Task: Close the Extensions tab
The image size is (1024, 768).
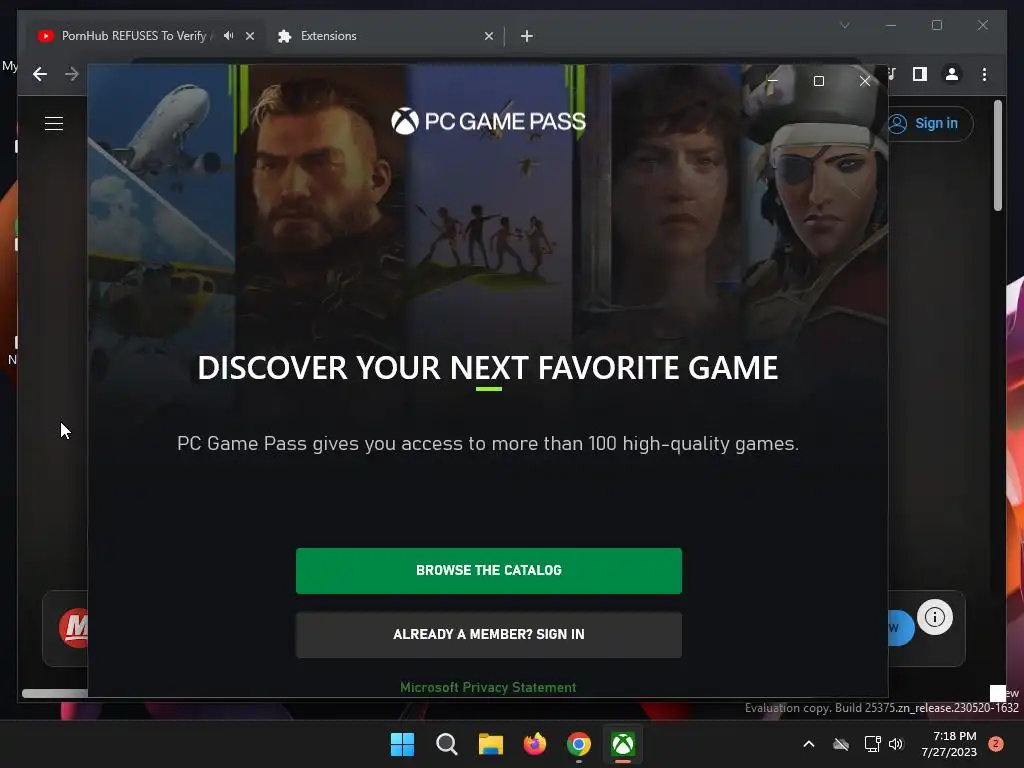Action: tap(488, 36)
